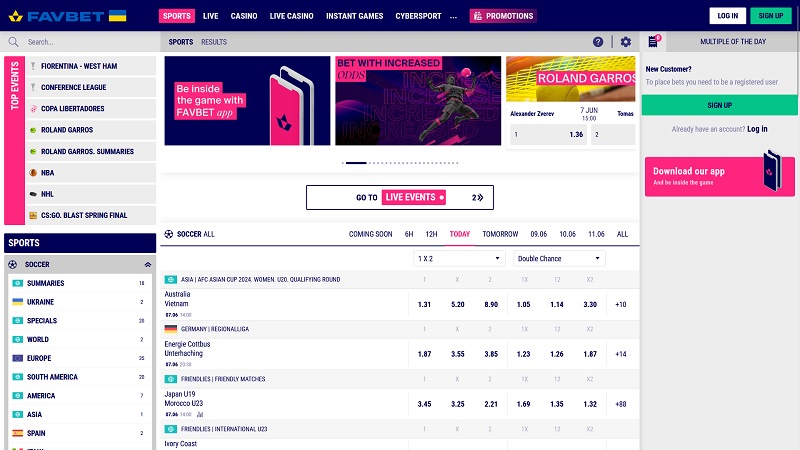Screen dimensions: 800x450
Task: Click the Conference League trophy icon
Action: click(x=33, y=87)
